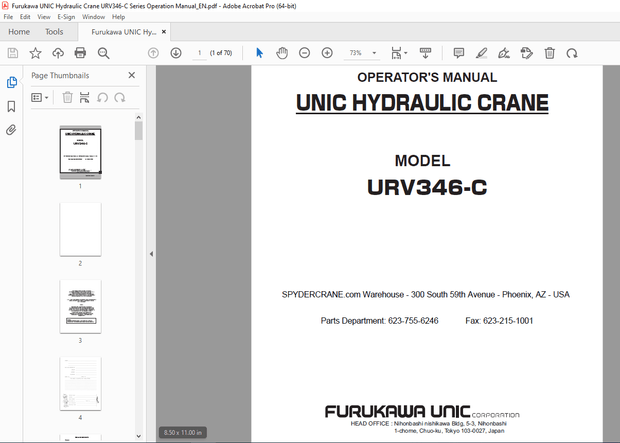Open the Find text magnifier
The height and width of the screenshot is (443, 620).
[x=103, y=53]
